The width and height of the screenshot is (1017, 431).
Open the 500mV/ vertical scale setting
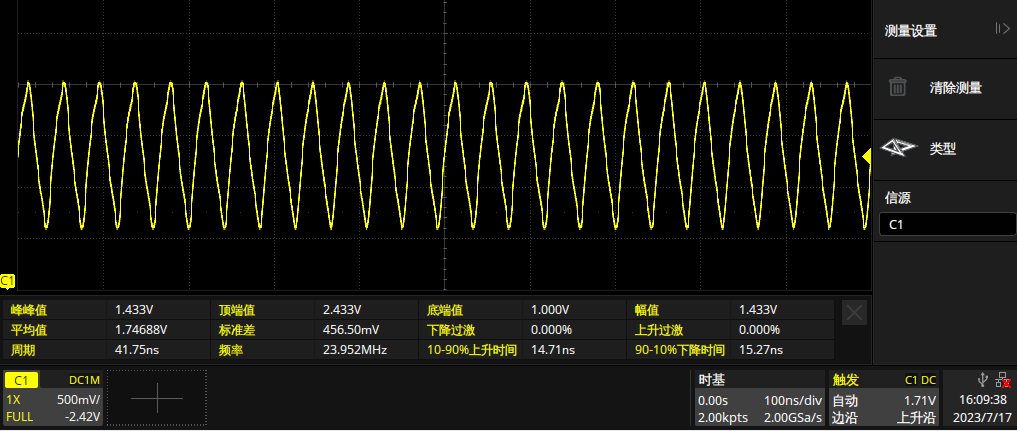[x=80, y=398]
